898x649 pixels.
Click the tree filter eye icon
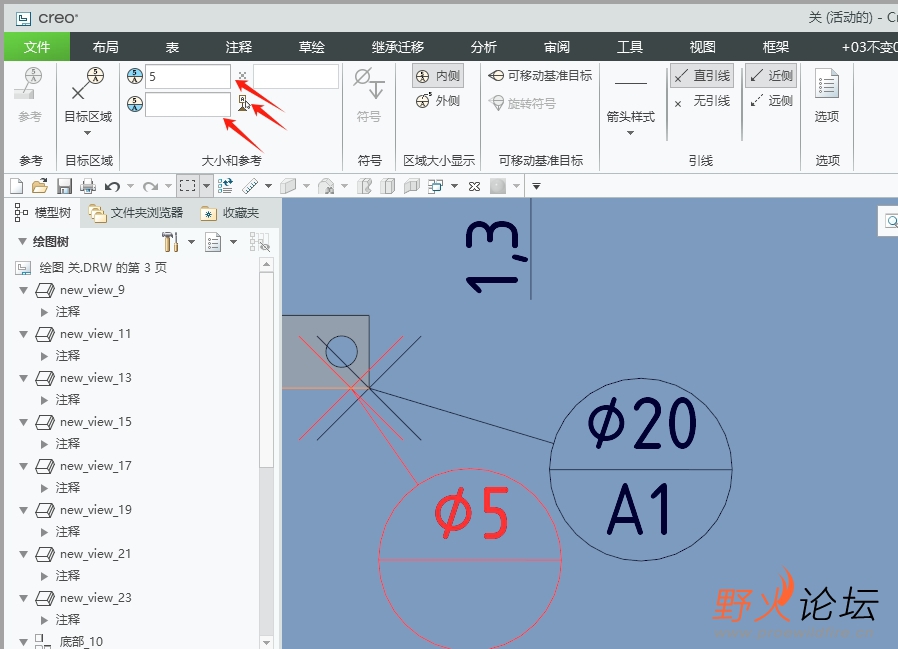(259, 242)
